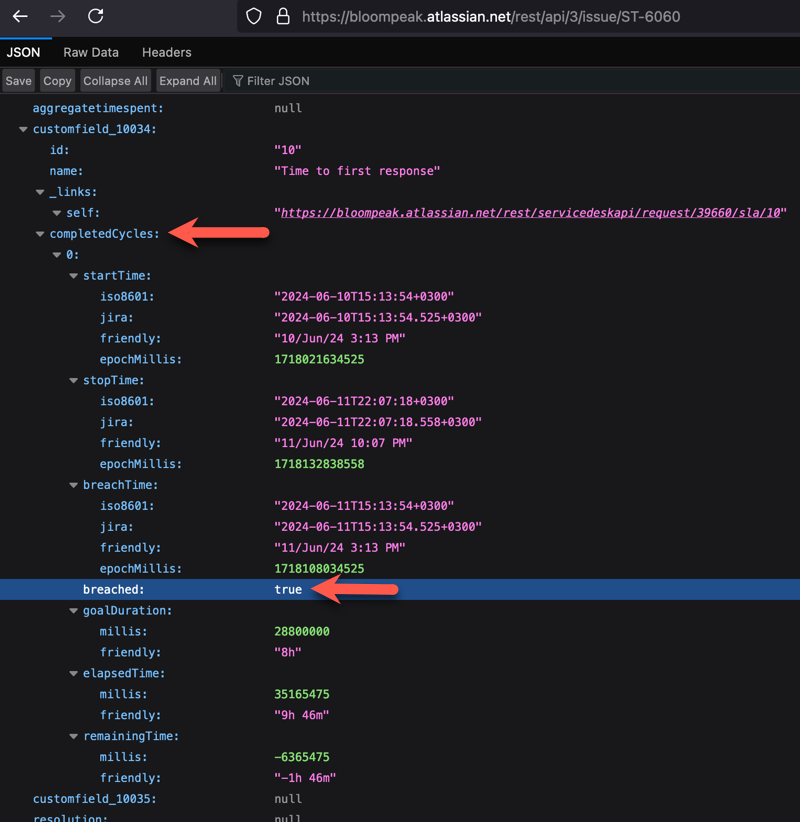The height and width of the screenshot is (822, 800).
Task: Collapse the _links node
Action: (40, 192)
